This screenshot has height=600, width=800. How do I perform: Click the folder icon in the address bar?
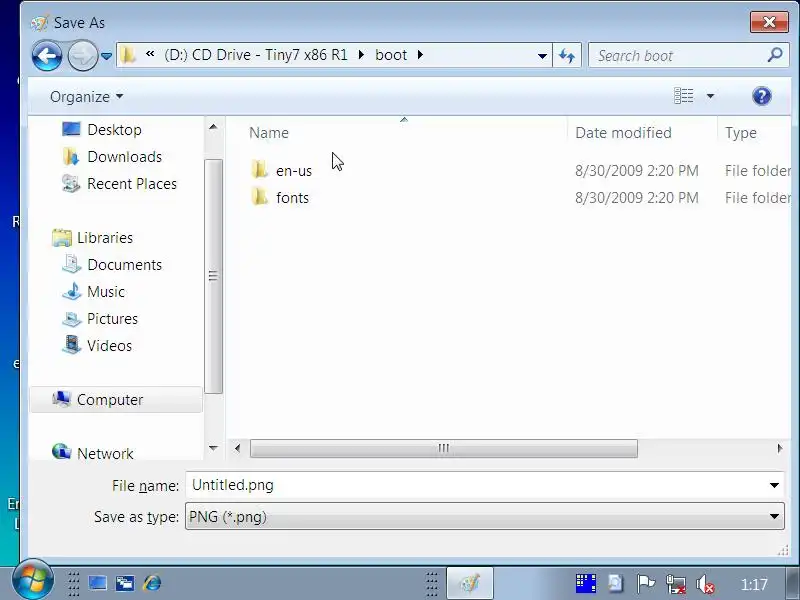[x=128, y=55]
